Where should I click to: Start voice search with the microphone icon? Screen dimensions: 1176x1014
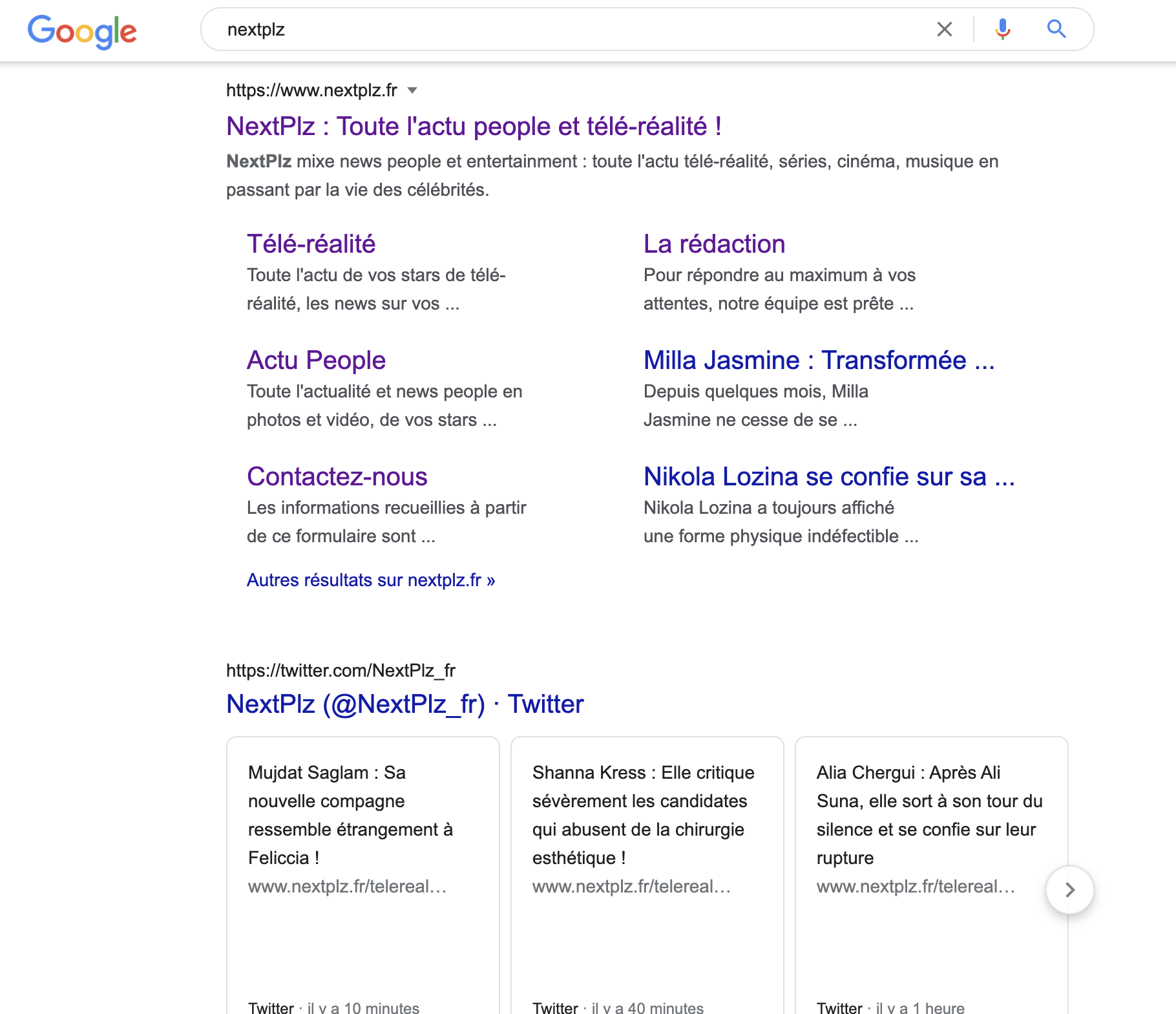(x=1002, y=29)
